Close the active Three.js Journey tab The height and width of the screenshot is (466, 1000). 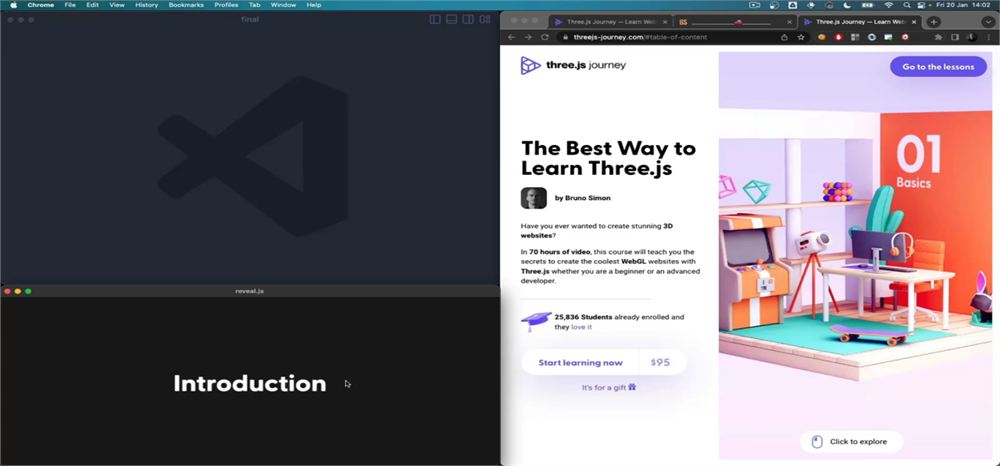914,22
